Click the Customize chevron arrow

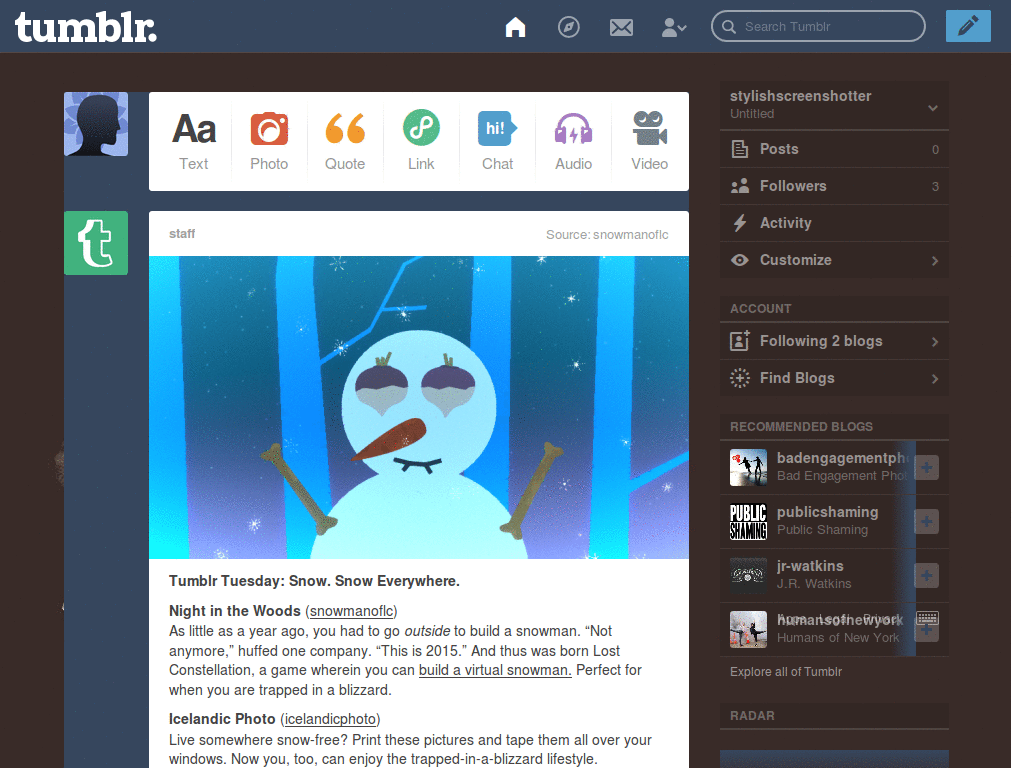tap(935, 261)
